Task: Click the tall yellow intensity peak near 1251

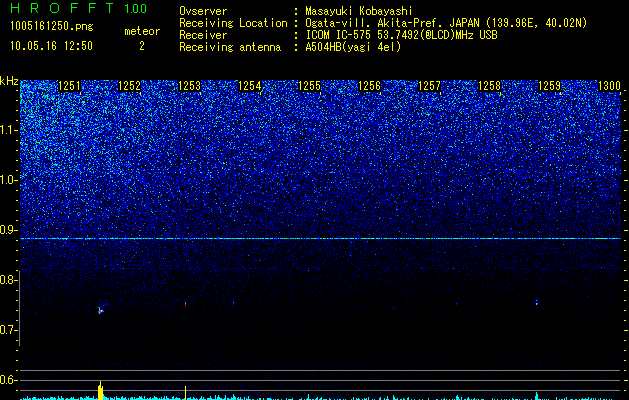Action: (100, 390)
